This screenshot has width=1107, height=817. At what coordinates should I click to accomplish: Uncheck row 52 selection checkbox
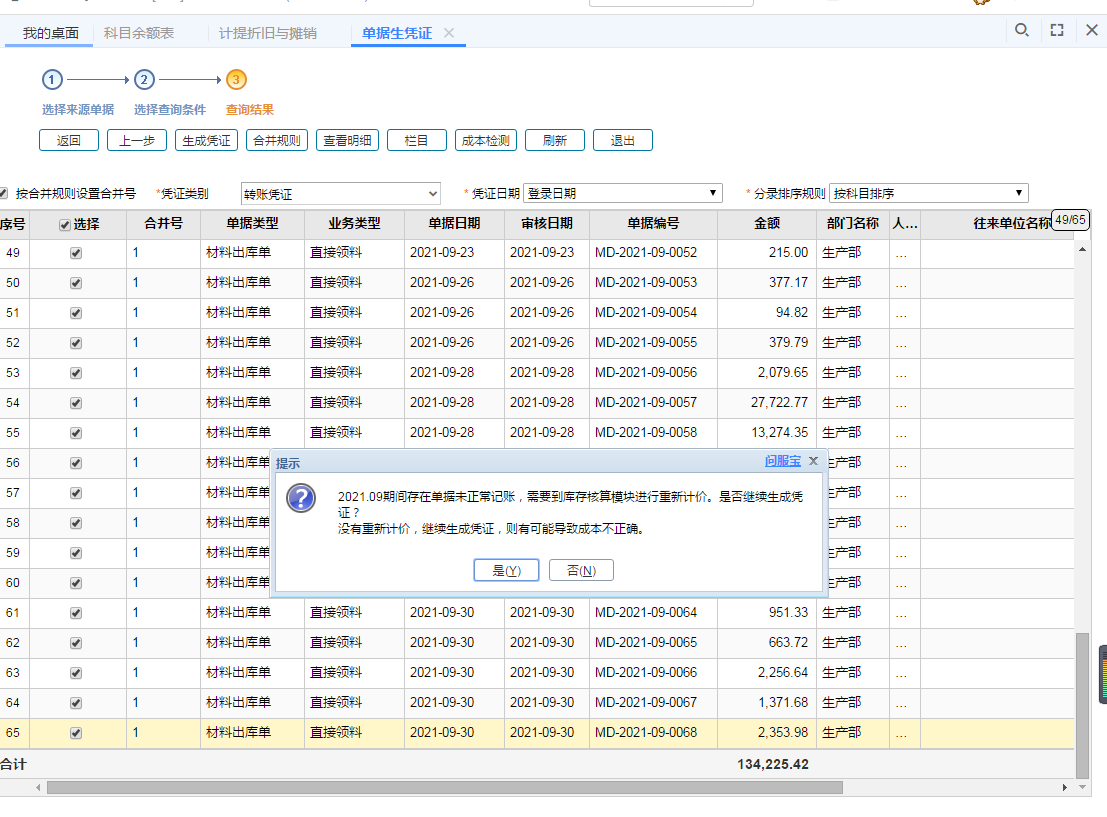(76, 343)
